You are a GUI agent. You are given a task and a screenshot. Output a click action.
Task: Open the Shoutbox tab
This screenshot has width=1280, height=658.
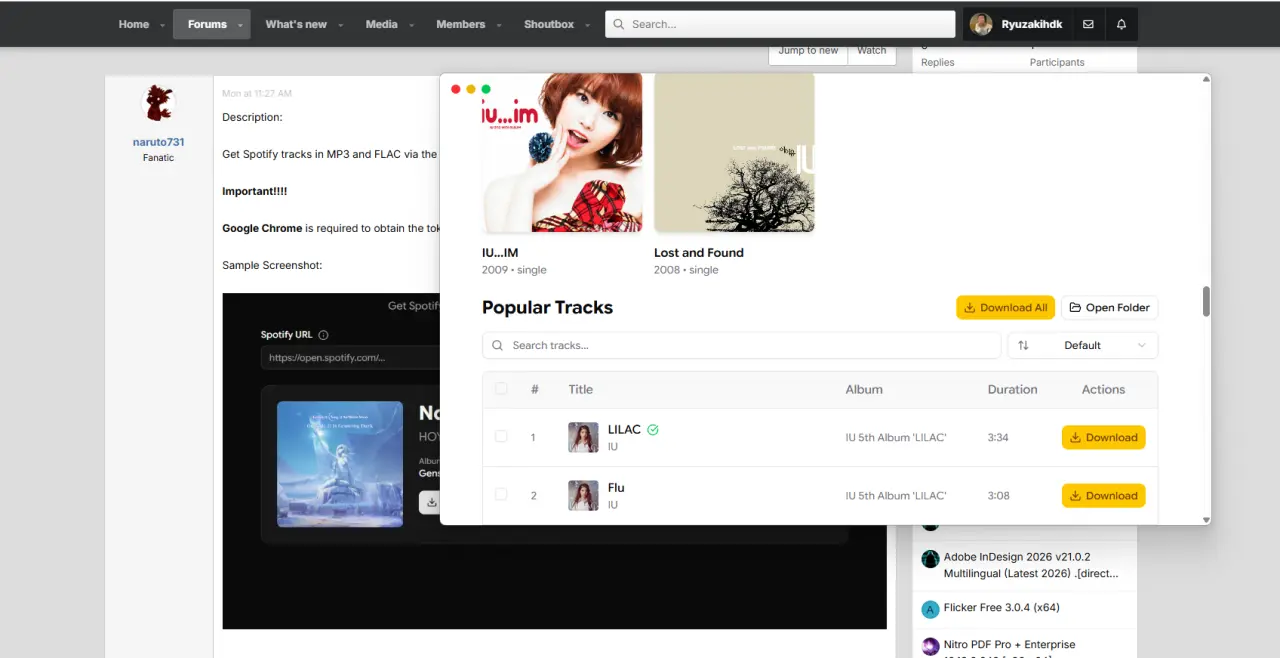549,24
